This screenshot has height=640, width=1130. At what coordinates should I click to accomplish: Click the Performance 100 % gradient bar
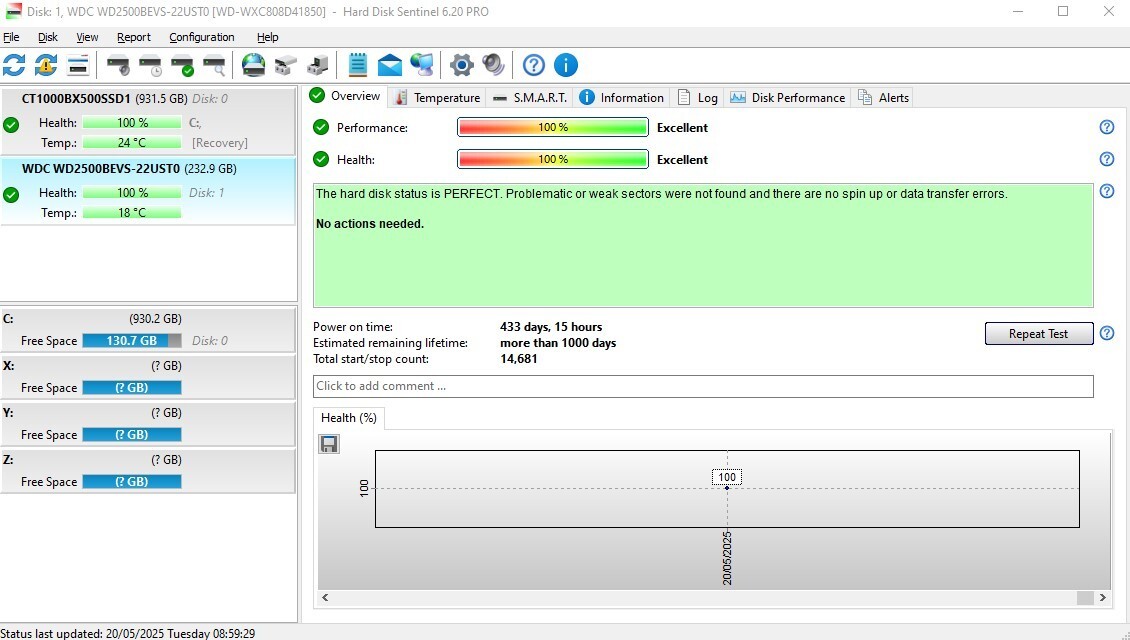tap(553, 128)
